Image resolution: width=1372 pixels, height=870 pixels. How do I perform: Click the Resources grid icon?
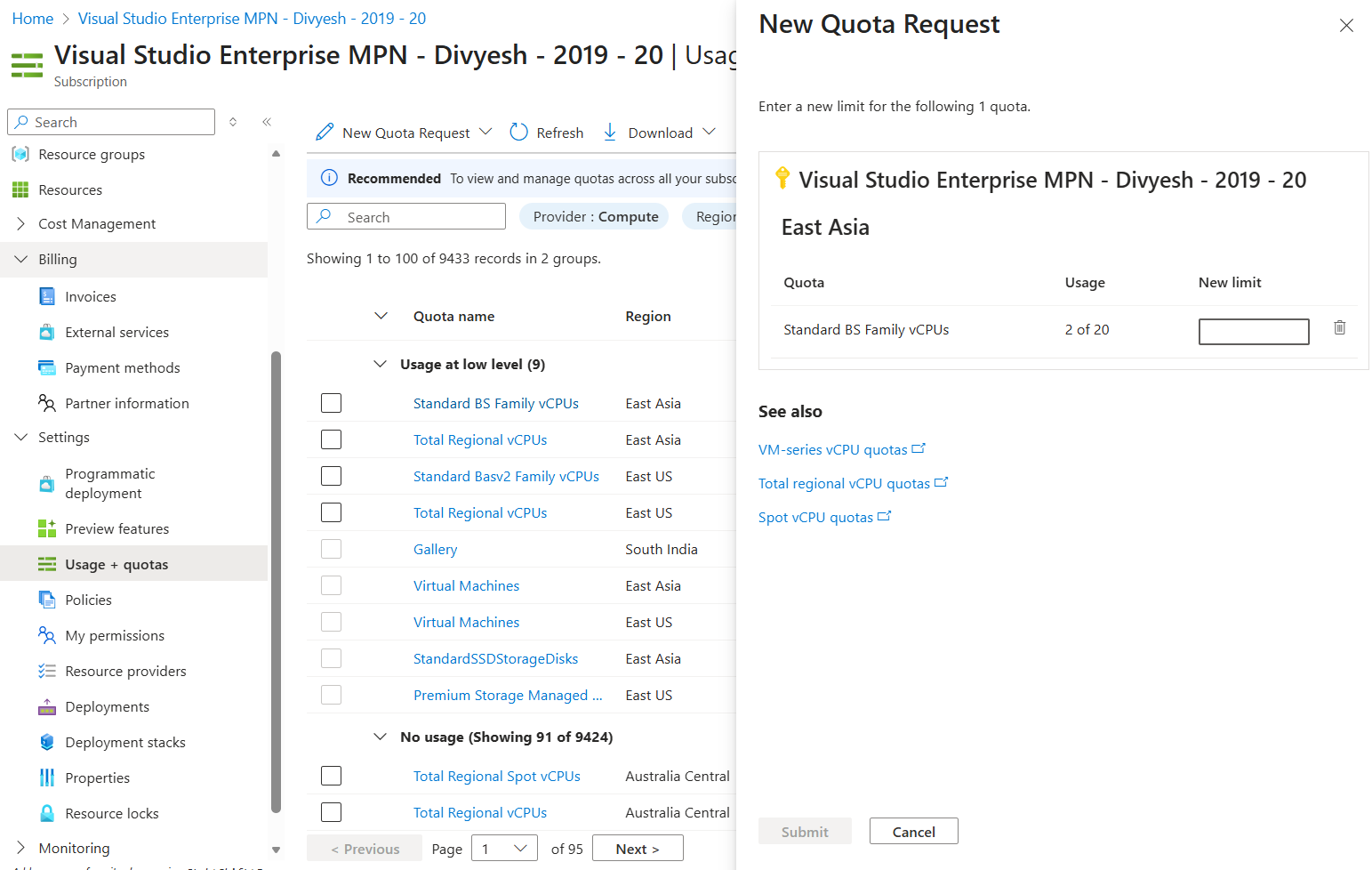tap(20, 189)
